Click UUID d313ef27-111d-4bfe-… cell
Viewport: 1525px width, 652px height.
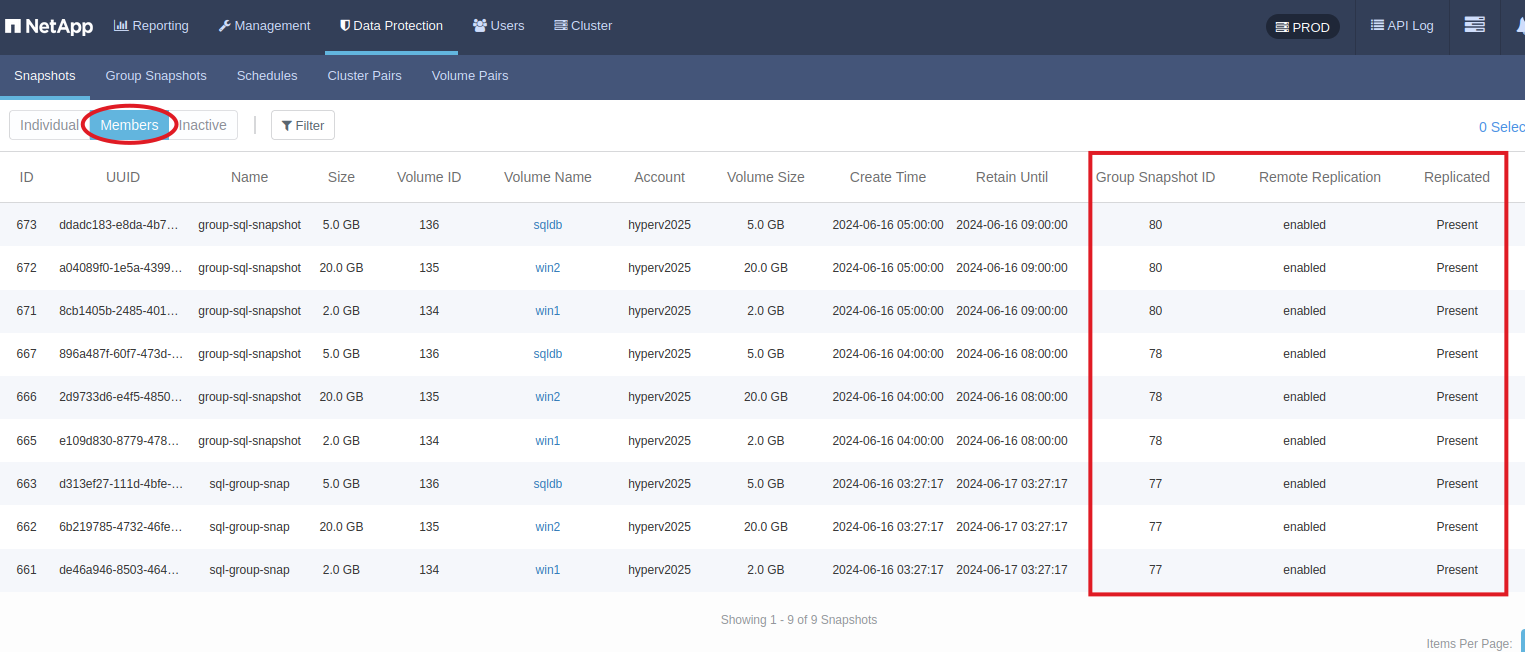121,484
